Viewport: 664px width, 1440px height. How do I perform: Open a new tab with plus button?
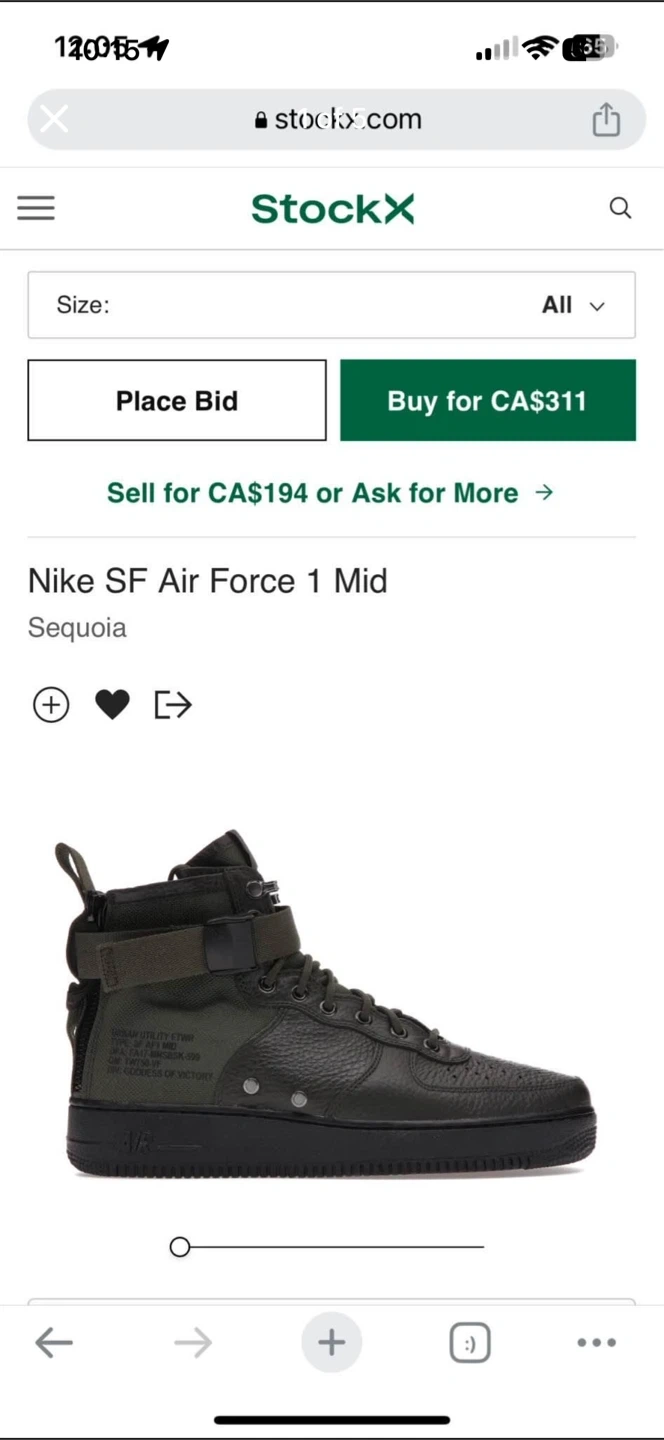click(331, 1343)
